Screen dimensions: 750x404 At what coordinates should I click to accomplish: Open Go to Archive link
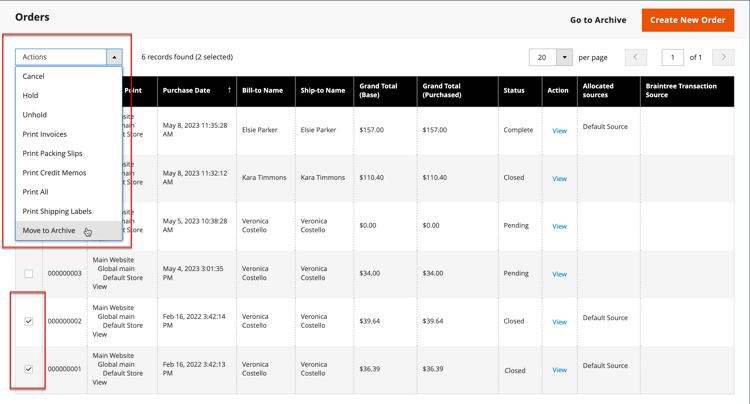click(x=598, y=20)
